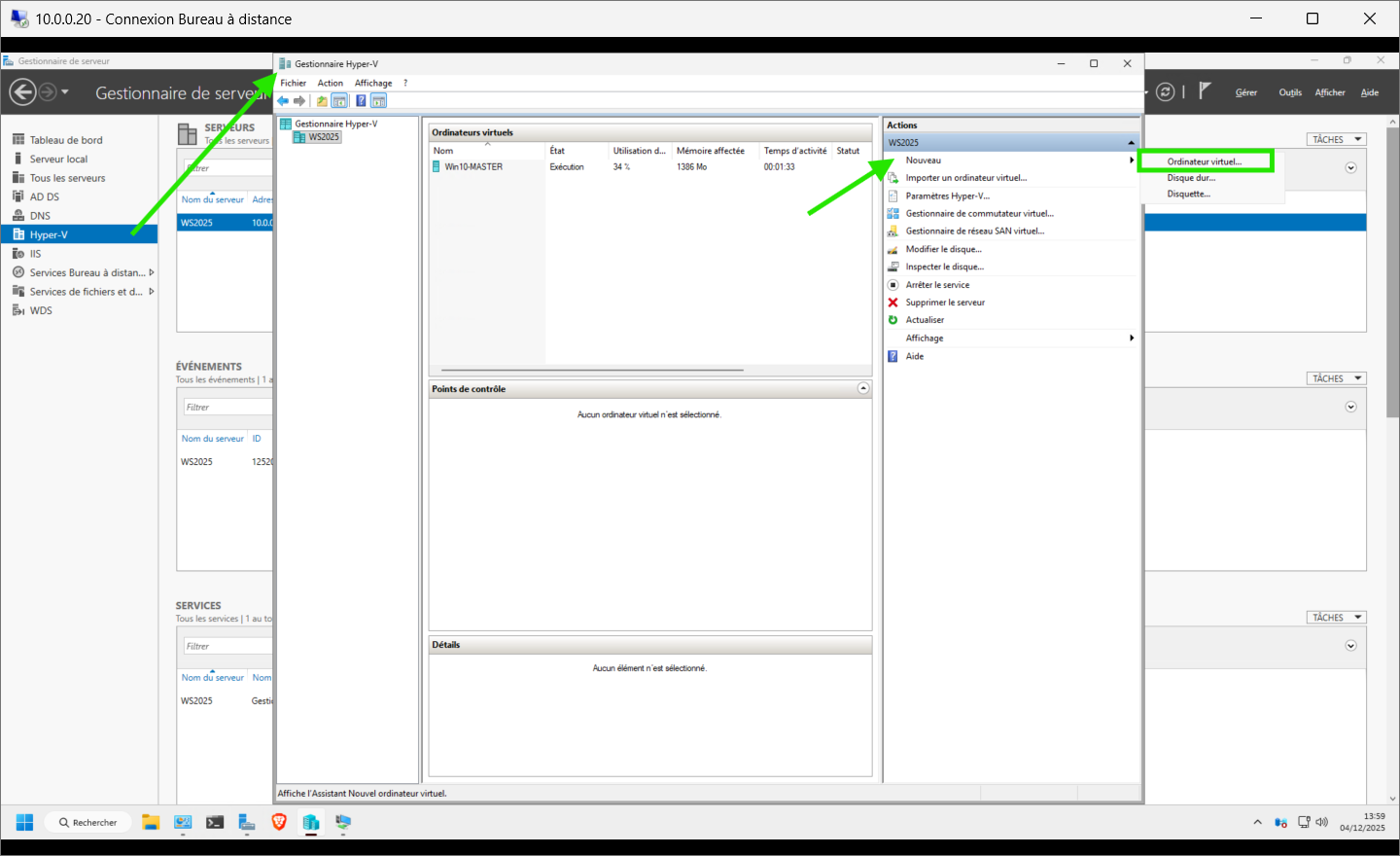The width and height of the screenshot is (1400, 856).
Task: Collapse the WS2025 actions group header
Action: [1131, 143]
